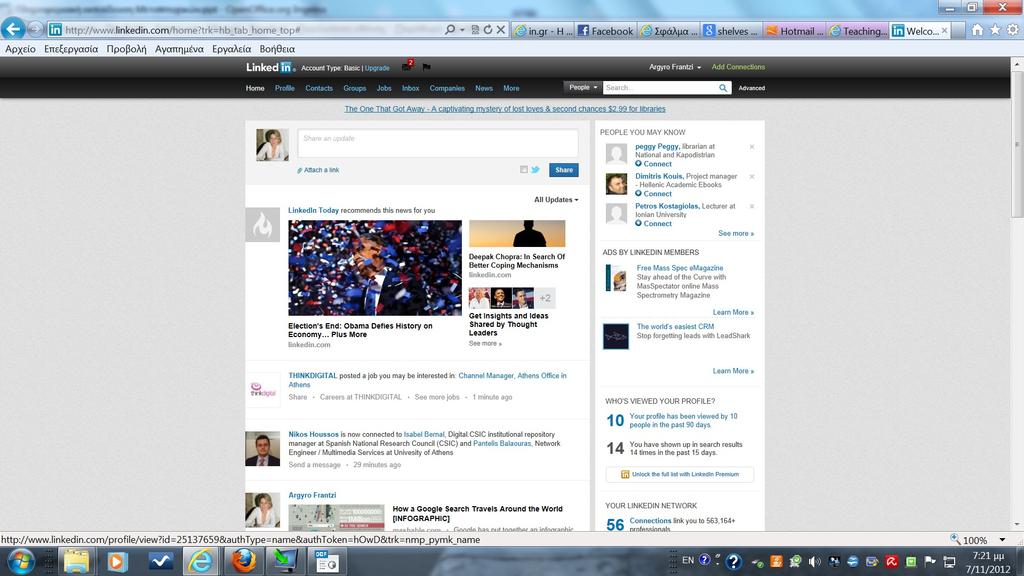Click the Windows Start orb
1024x576 pixels.
[x=20, y=562]
